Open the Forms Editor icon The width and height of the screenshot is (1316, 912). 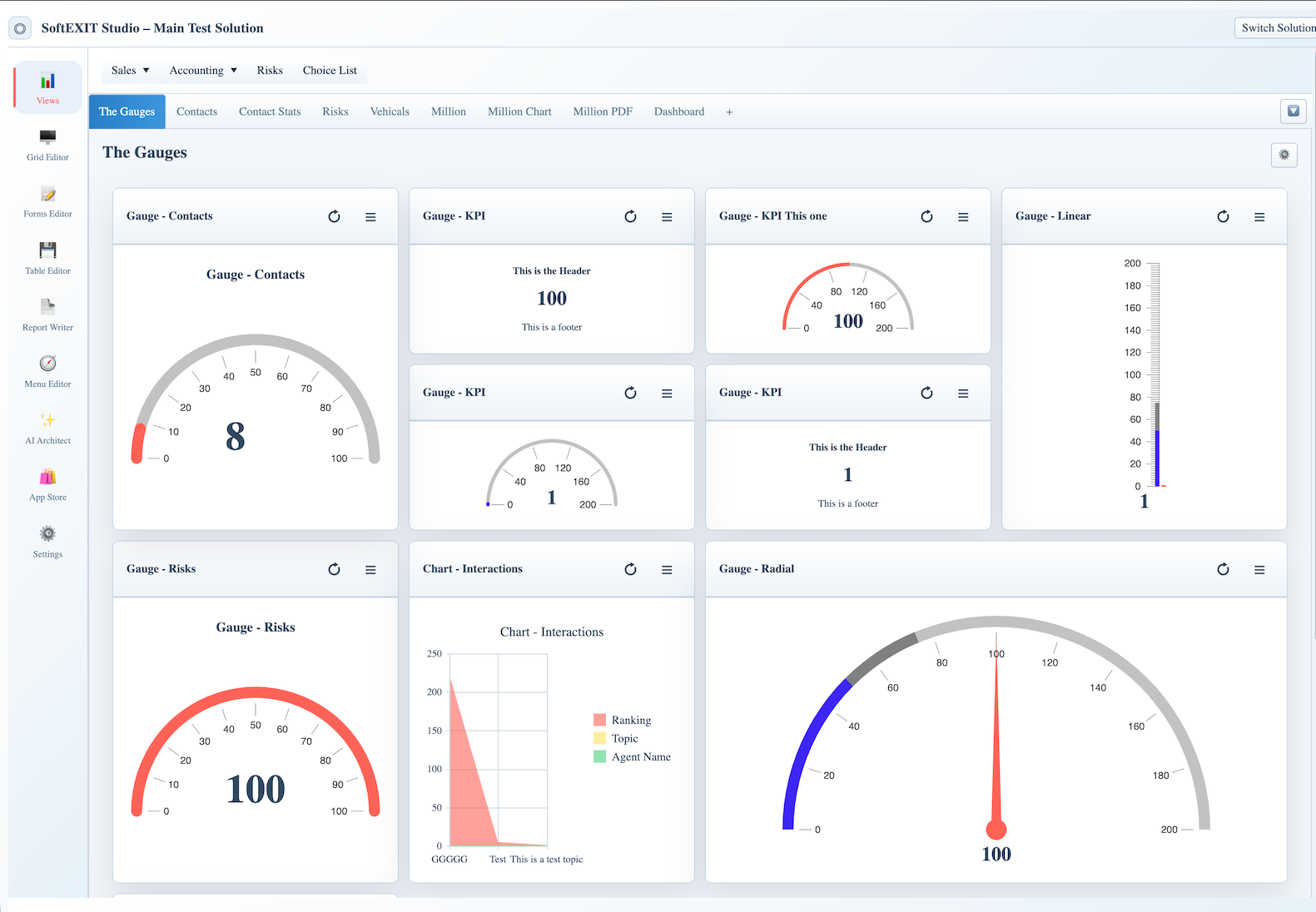point(47,194)
